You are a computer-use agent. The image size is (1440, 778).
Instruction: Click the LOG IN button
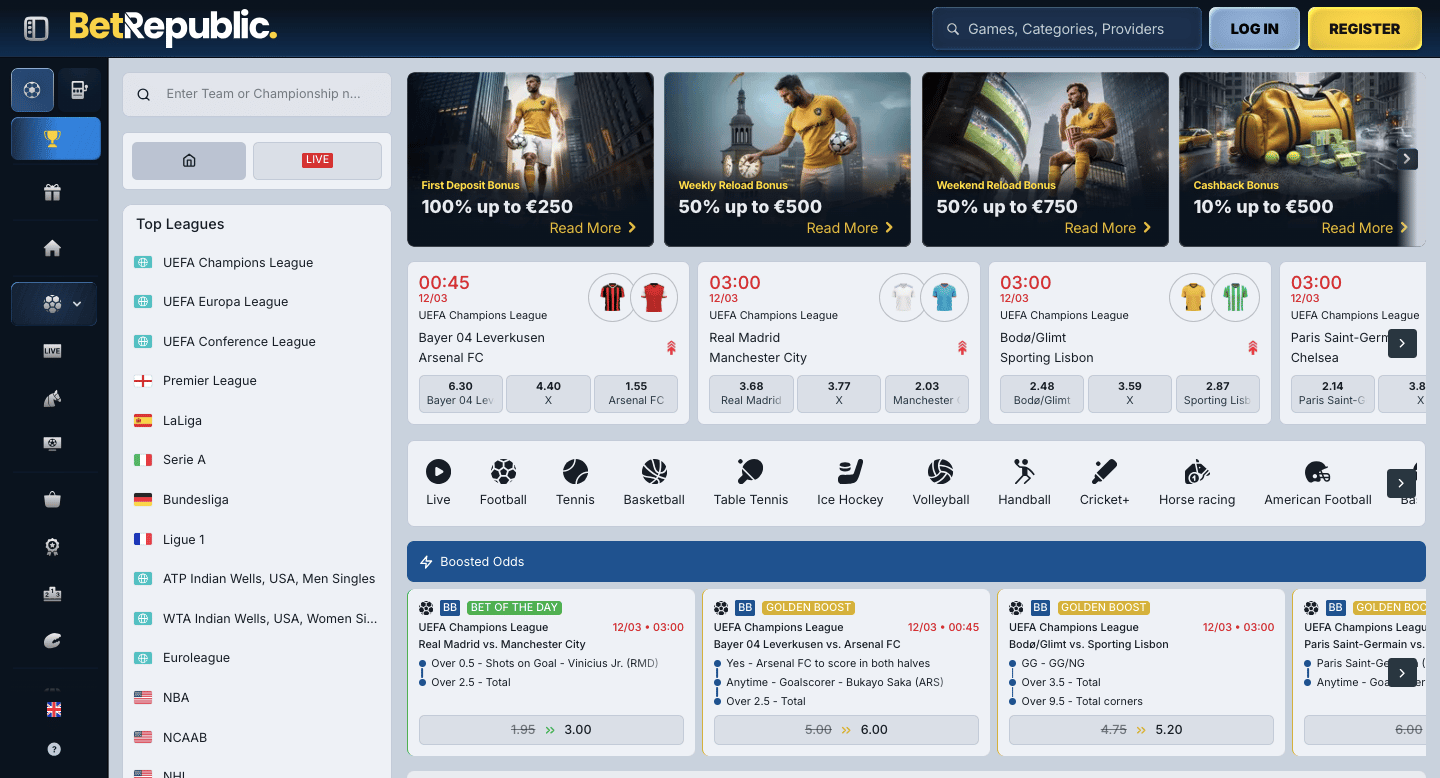click(1254, 29)
